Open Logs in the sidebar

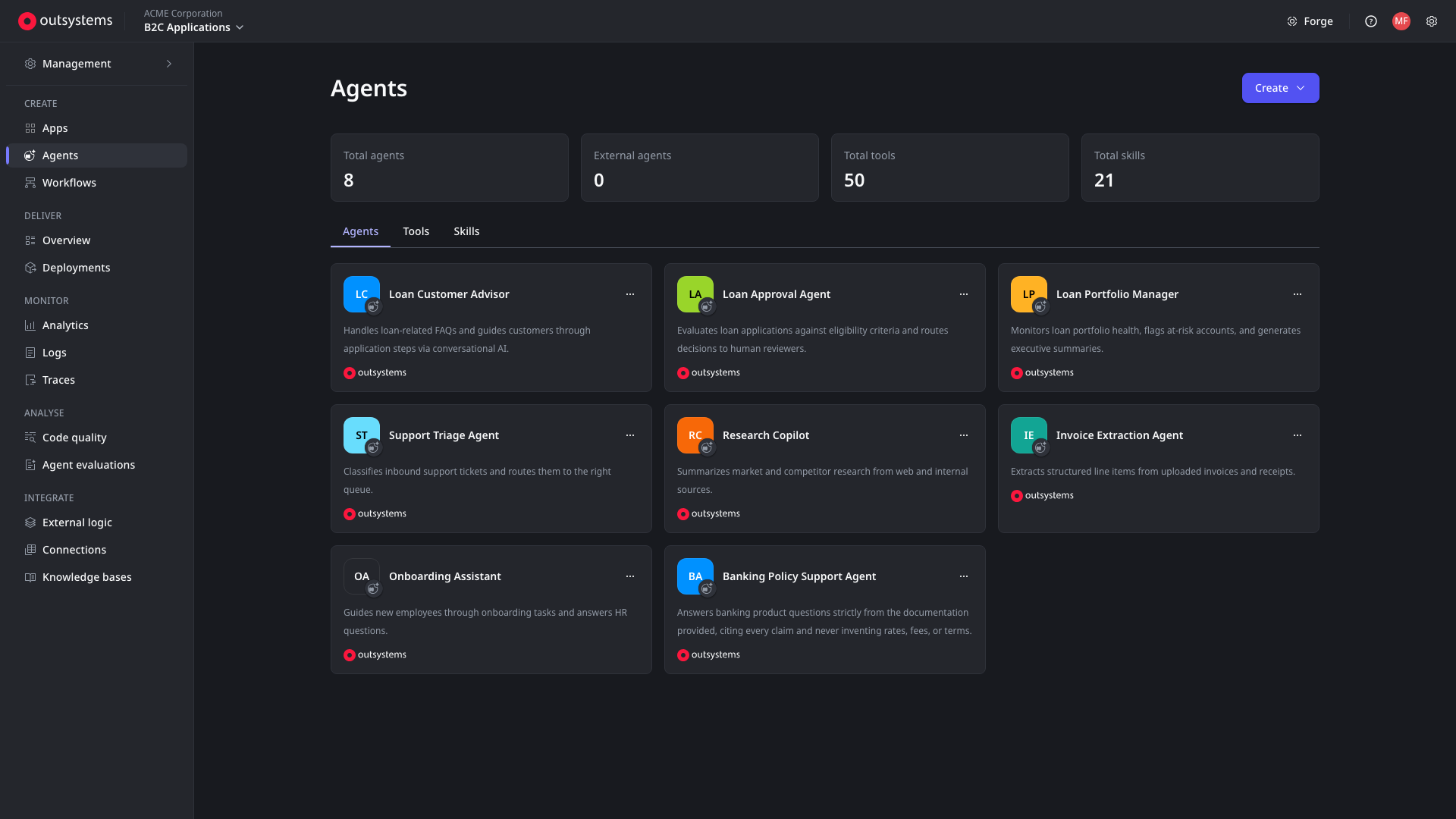pos(97,353)
